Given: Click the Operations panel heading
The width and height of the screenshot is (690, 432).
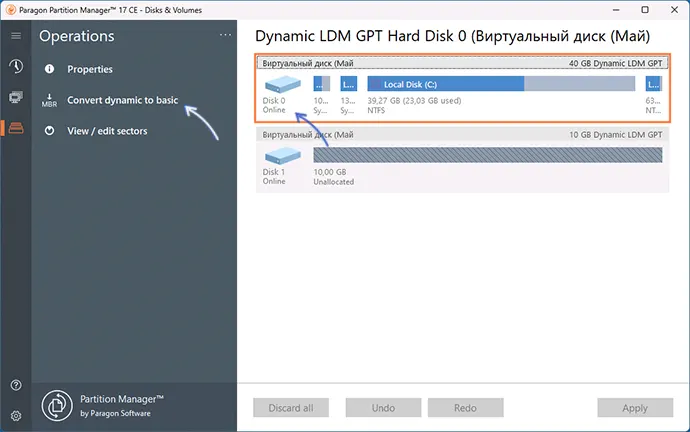Looking at the screenshot, I should (x=77, y=36).
